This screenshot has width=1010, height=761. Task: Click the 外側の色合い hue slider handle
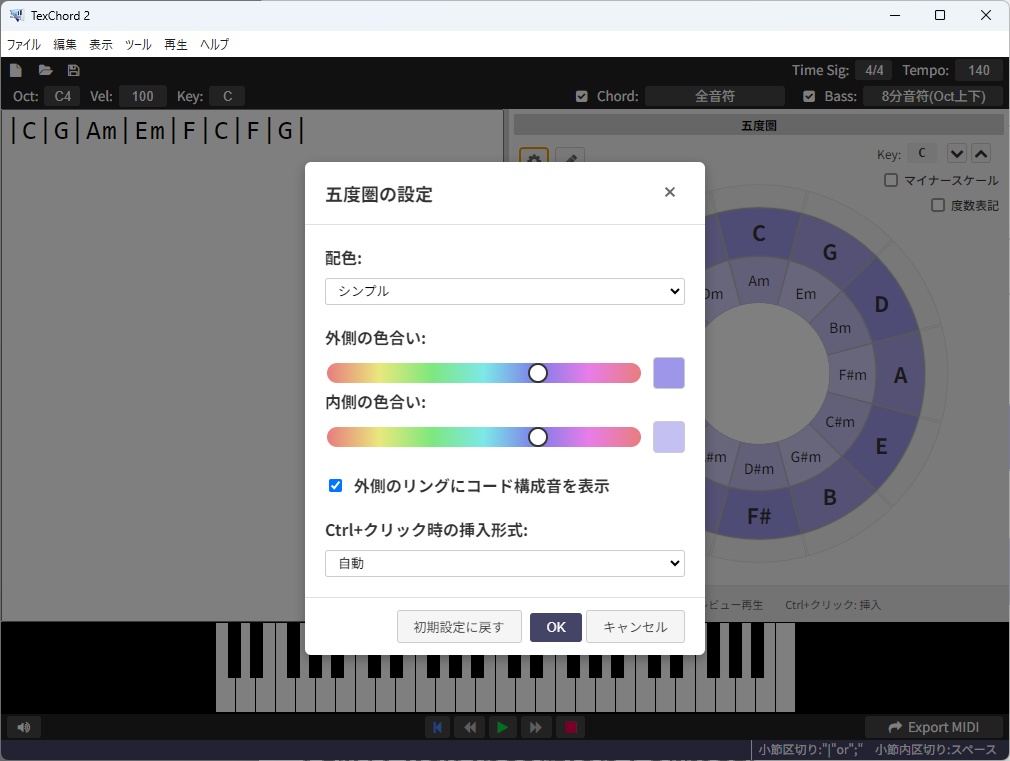(538, 373)
